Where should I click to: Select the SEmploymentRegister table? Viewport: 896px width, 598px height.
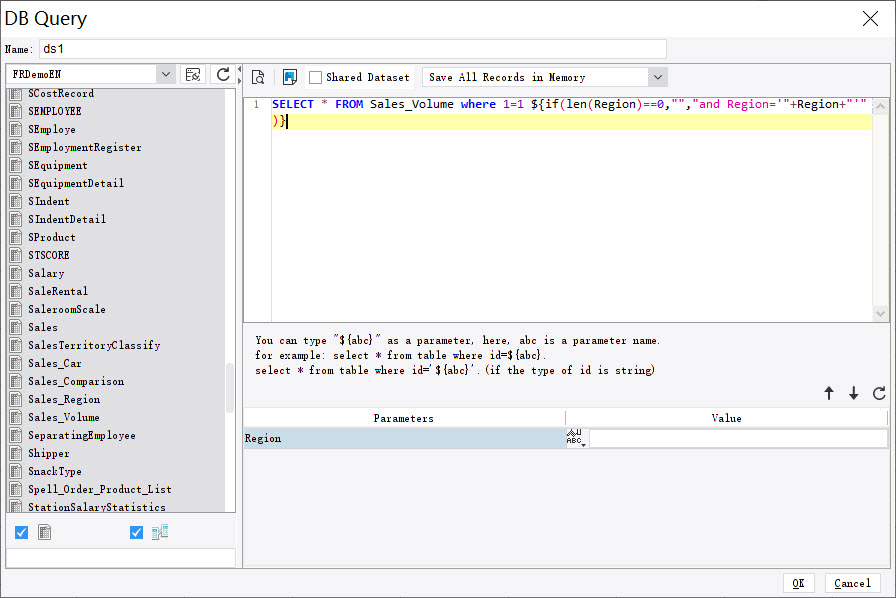(85, 147)
